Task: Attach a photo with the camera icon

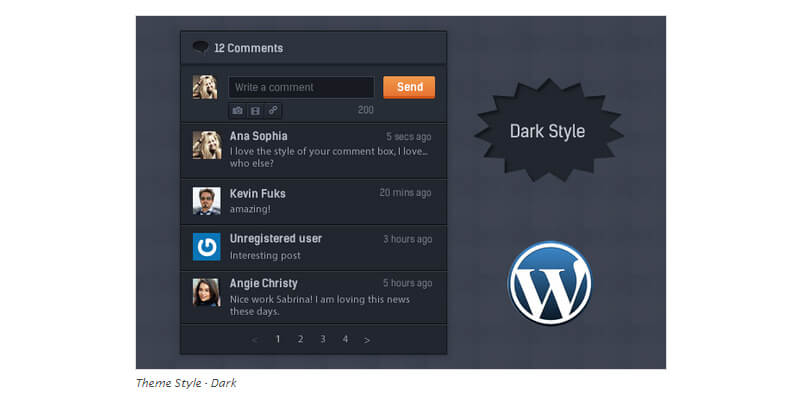Action: (237, 110)
